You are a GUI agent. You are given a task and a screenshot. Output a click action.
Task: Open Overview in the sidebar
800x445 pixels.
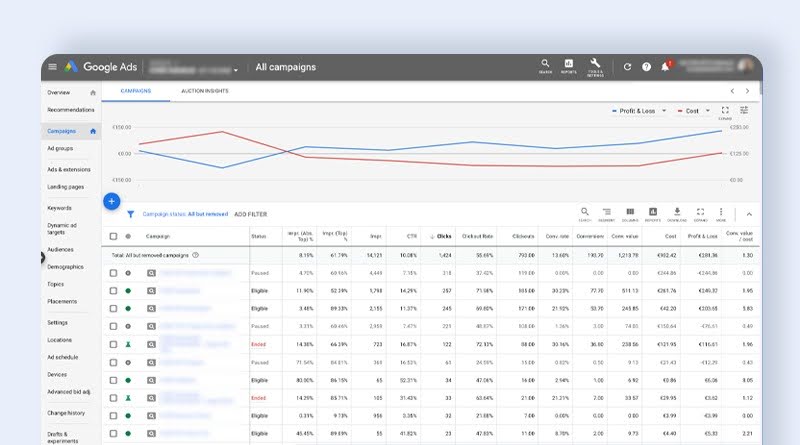pyautogui.click(x=59, y=93)
